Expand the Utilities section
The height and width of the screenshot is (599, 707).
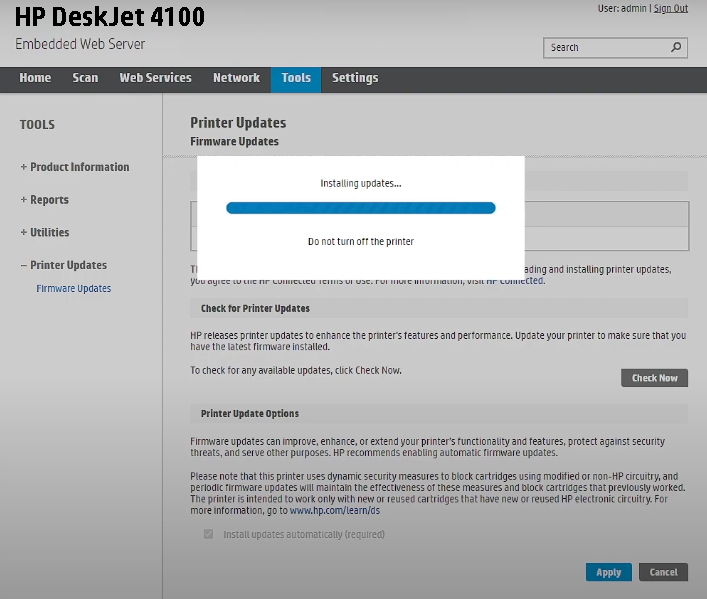point(45,232)
